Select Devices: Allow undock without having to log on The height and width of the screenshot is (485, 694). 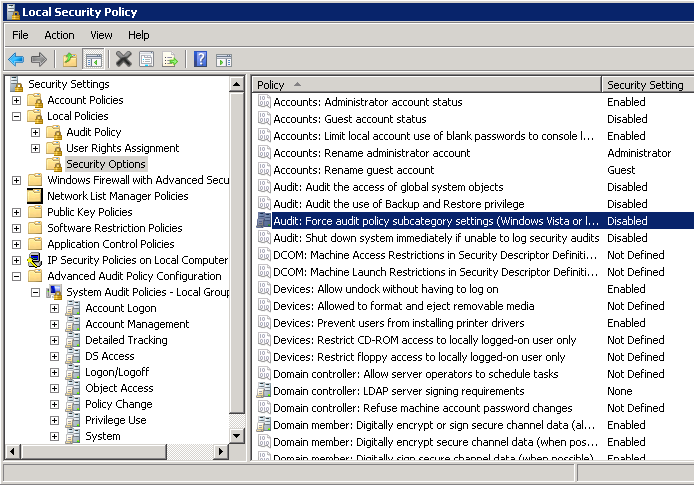(x=386, y=289)
